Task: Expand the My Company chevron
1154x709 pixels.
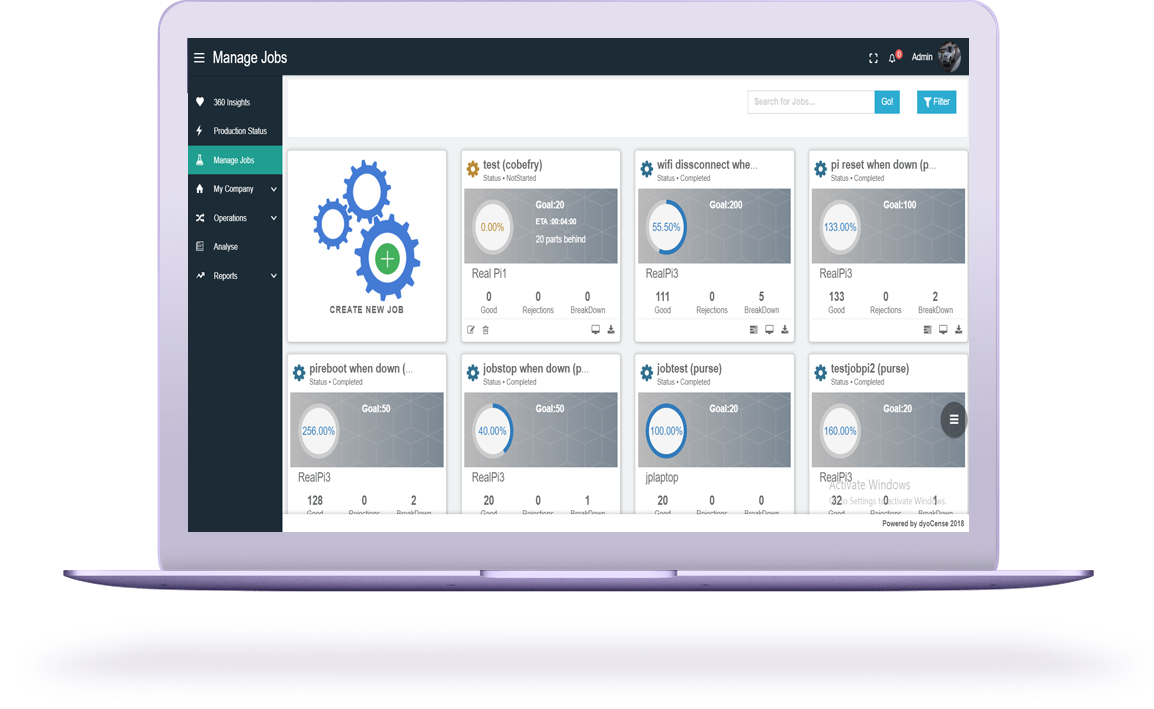Action: pyautogui.click(x=274, y=189)
